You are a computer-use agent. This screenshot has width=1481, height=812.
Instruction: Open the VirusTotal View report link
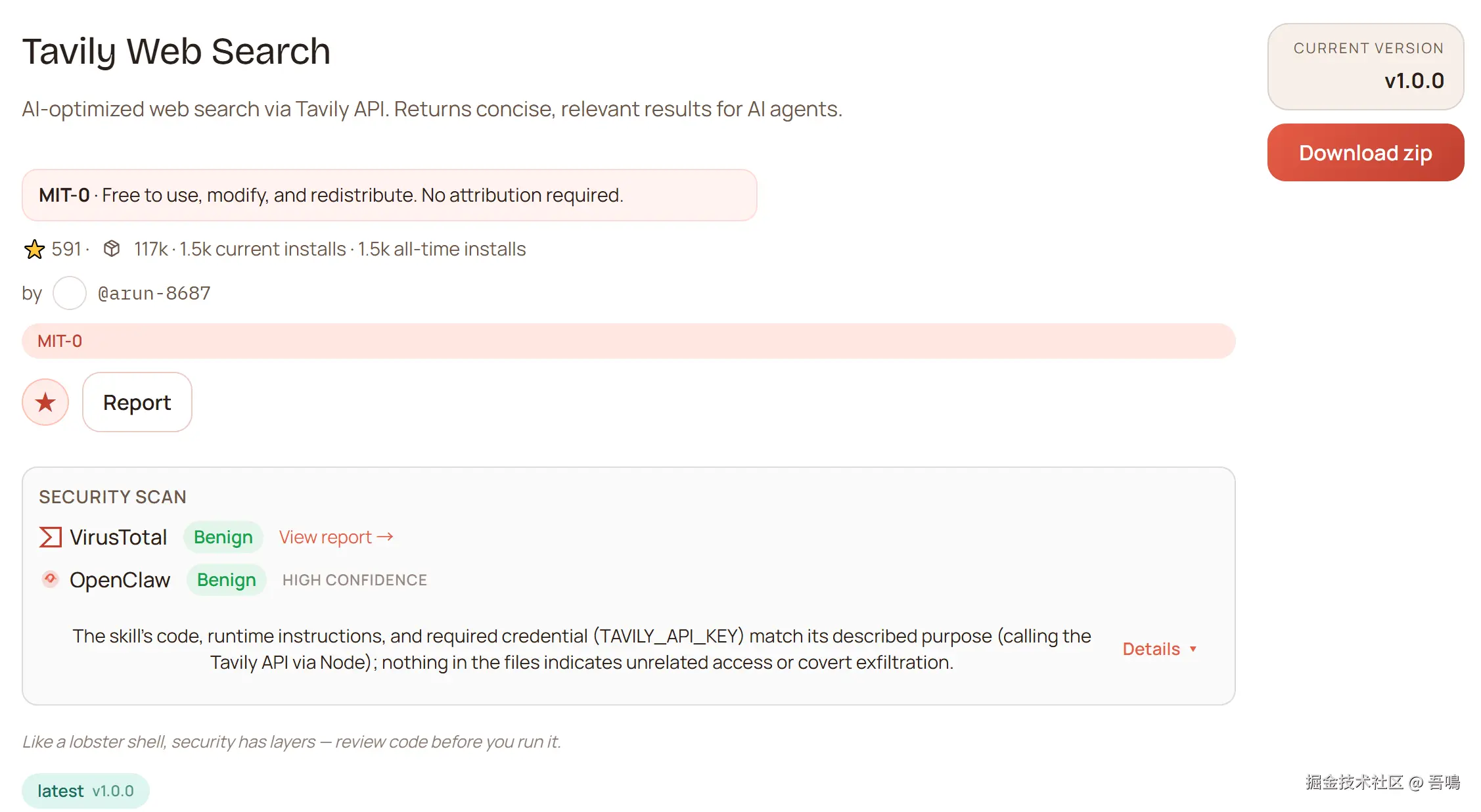click(x=326, y=537)
